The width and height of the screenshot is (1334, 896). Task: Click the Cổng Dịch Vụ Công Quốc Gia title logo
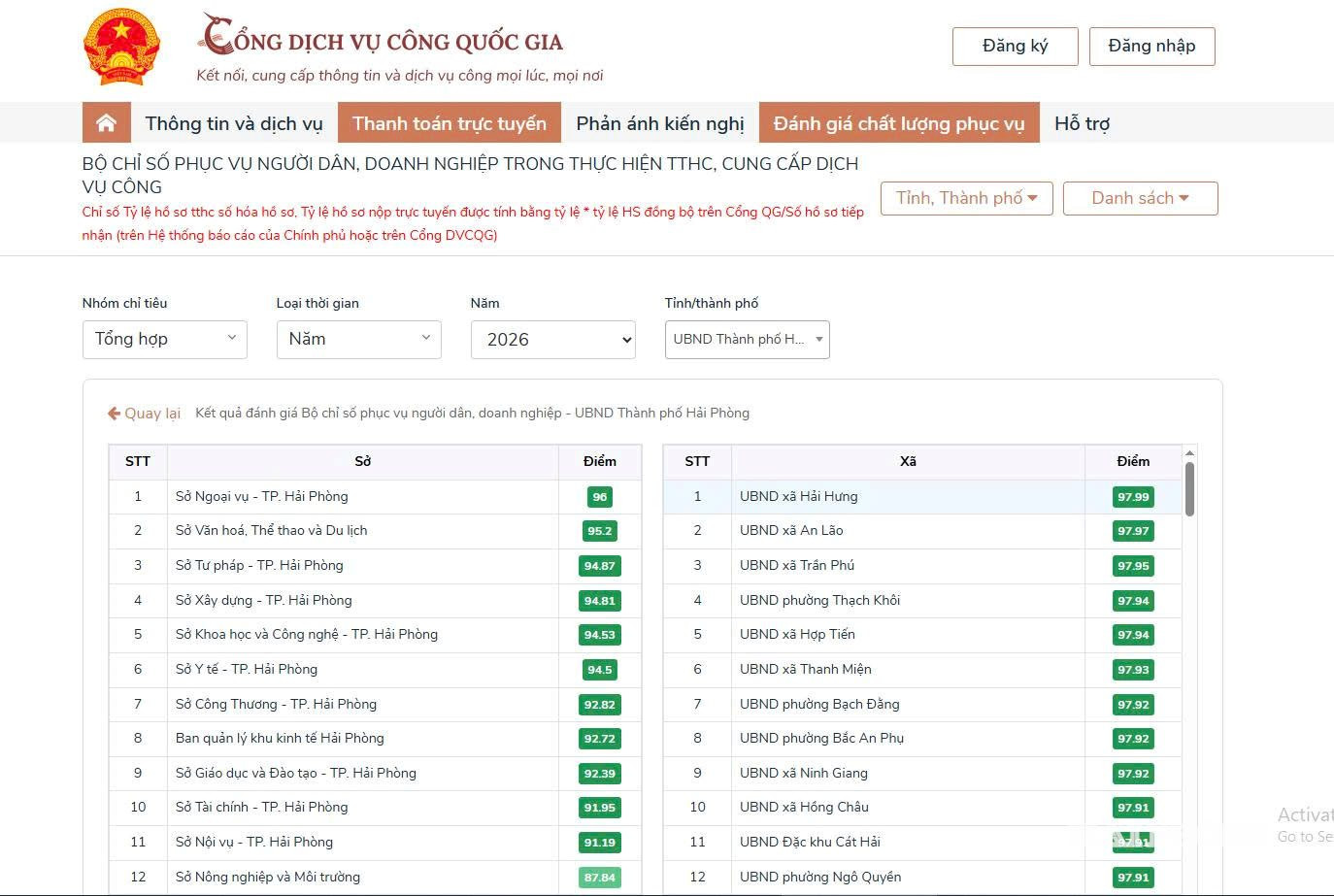tap(382, 37)
